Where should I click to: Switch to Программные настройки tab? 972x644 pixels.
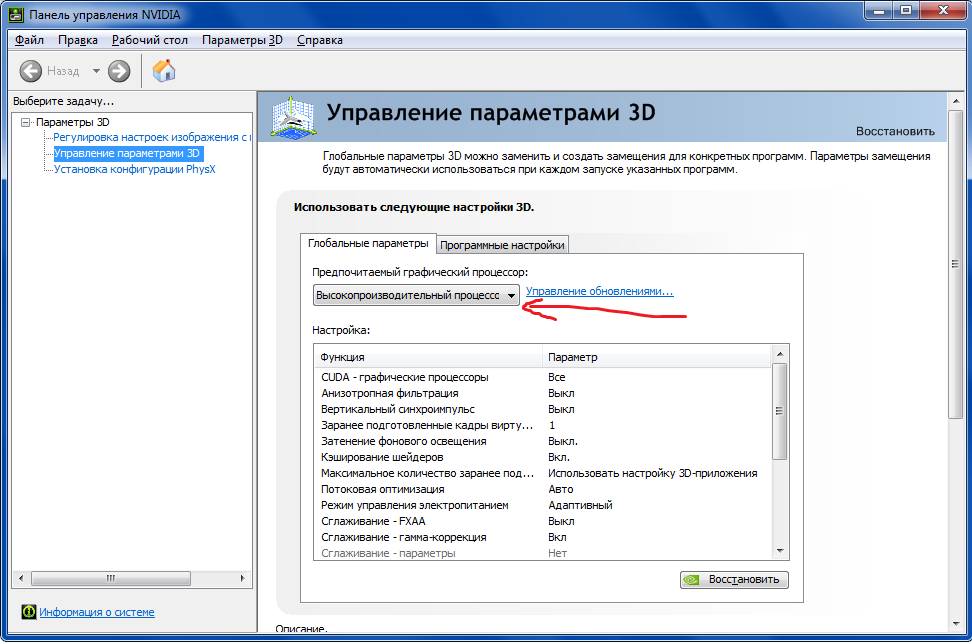[503, 245]
